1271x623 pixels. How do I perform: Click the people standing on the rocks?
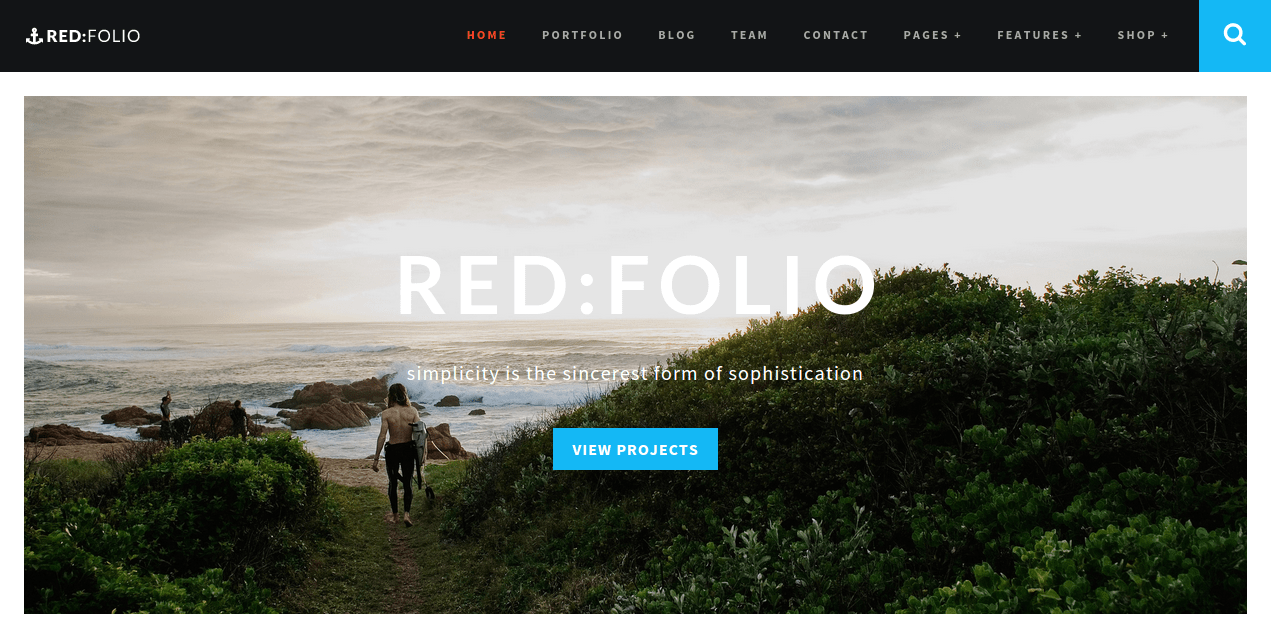(203, 416)
